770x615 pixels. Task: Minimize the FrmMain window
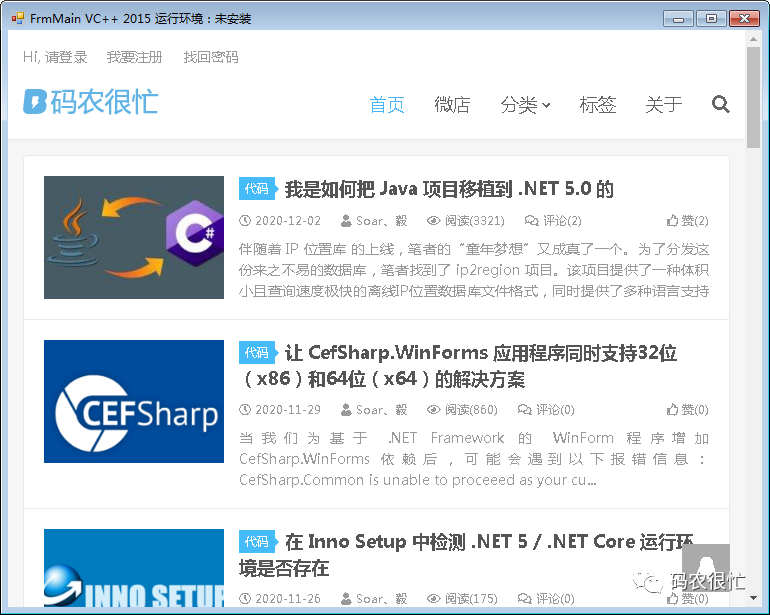click(x=678, y=19)
